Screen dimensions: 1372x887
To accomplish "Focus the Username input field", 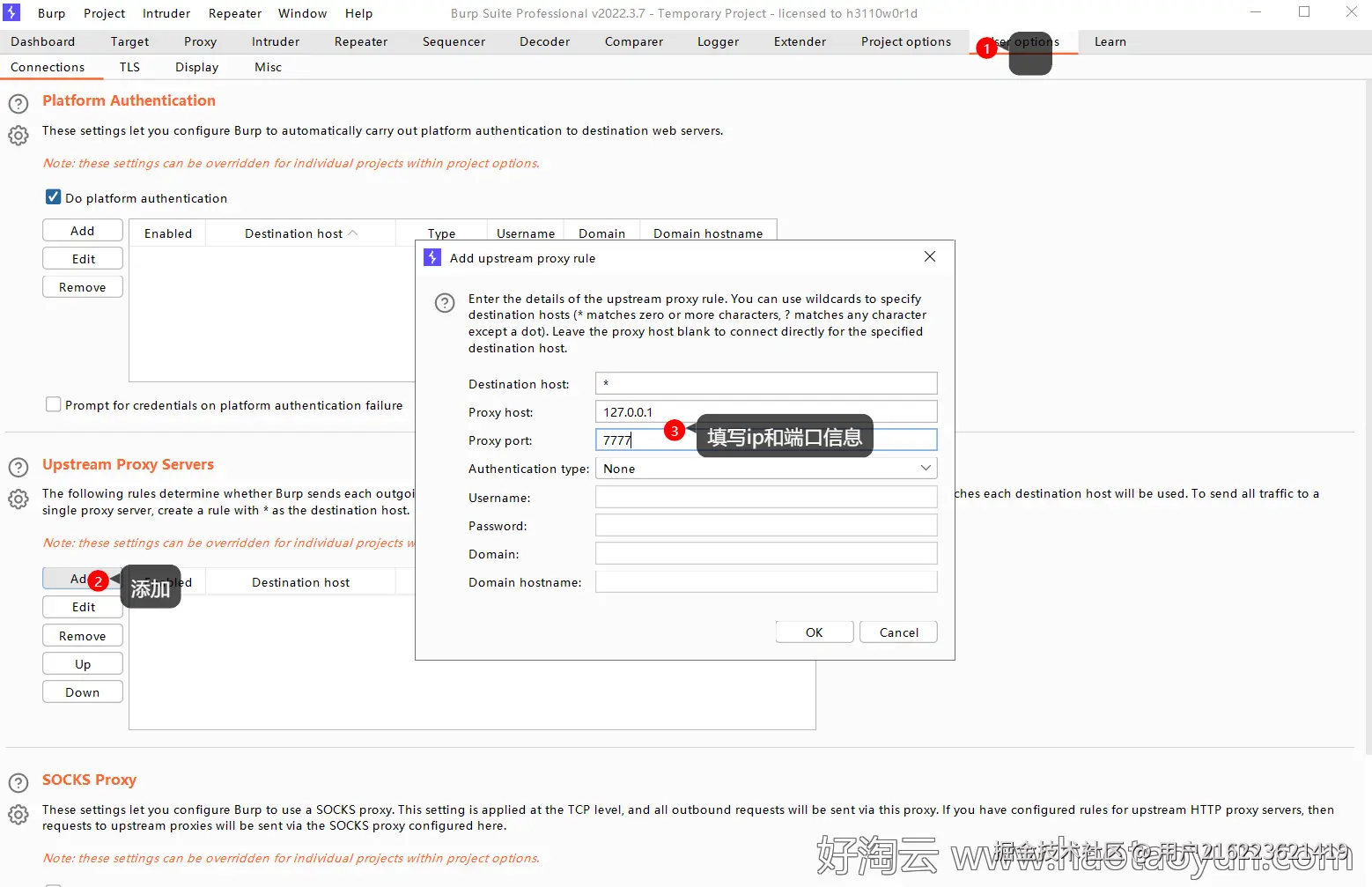I will click(x=766, y=498).
